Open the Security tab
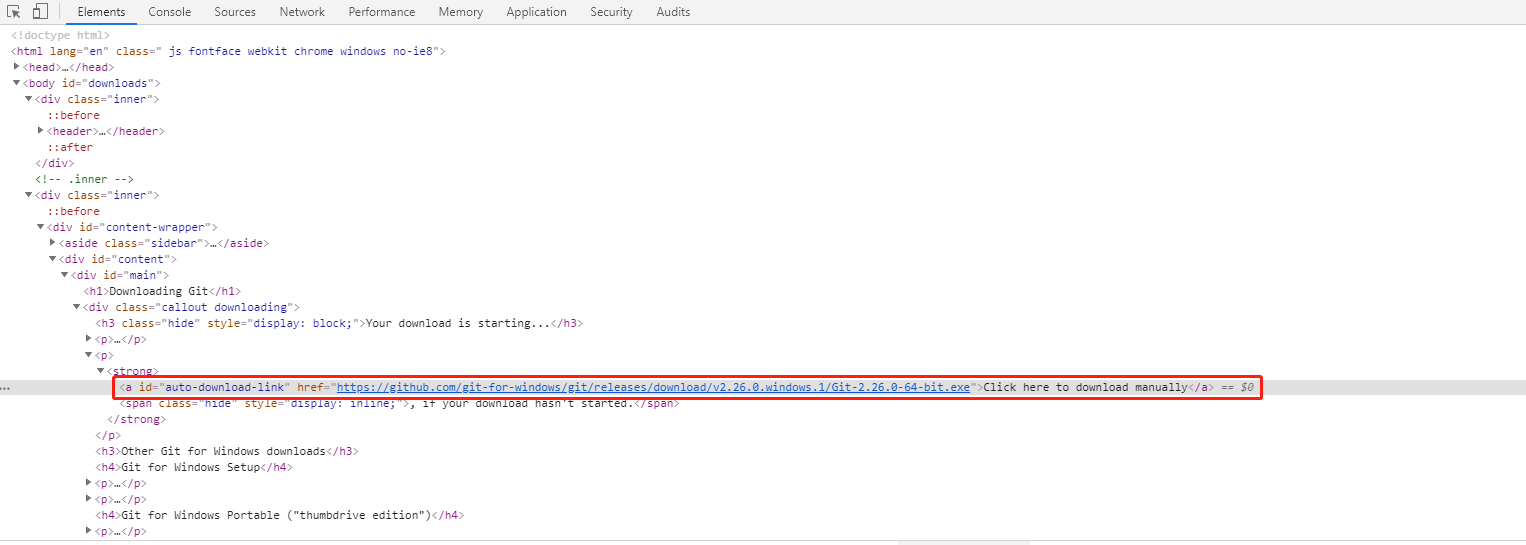The height and width of the screenshot is (545, 1526). (611, 12)
